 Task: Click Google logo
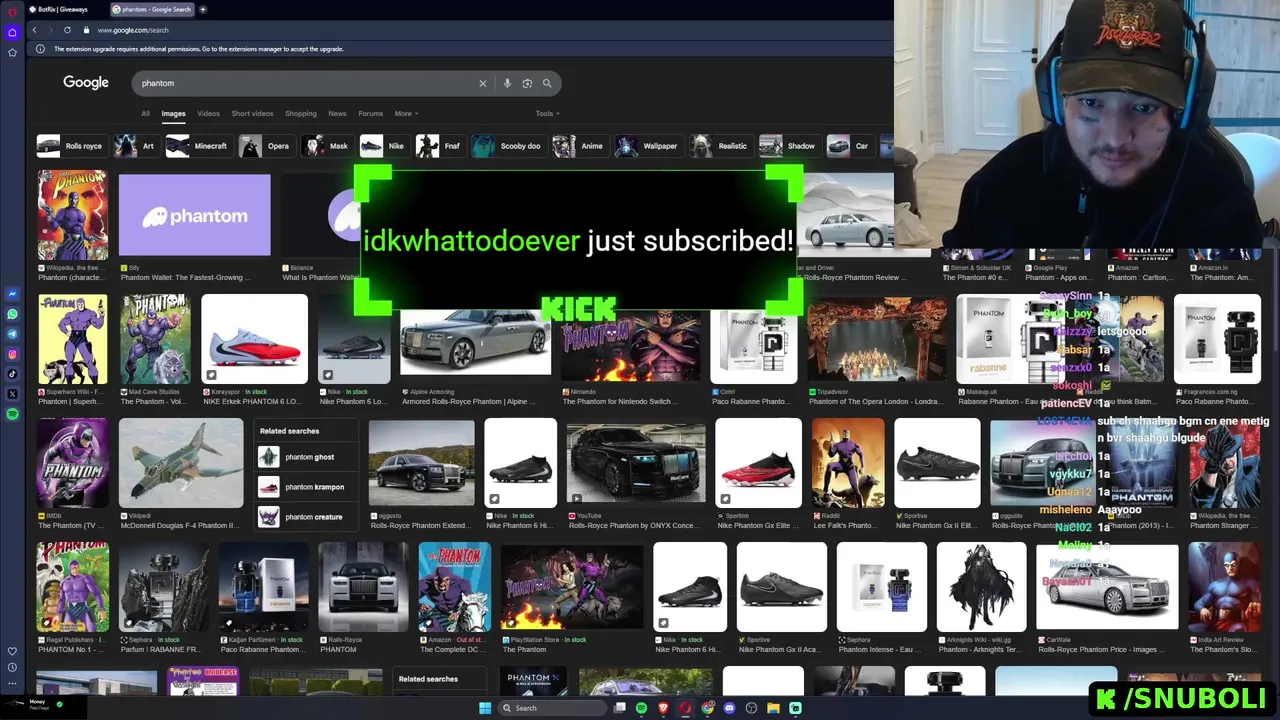(86, 82)
